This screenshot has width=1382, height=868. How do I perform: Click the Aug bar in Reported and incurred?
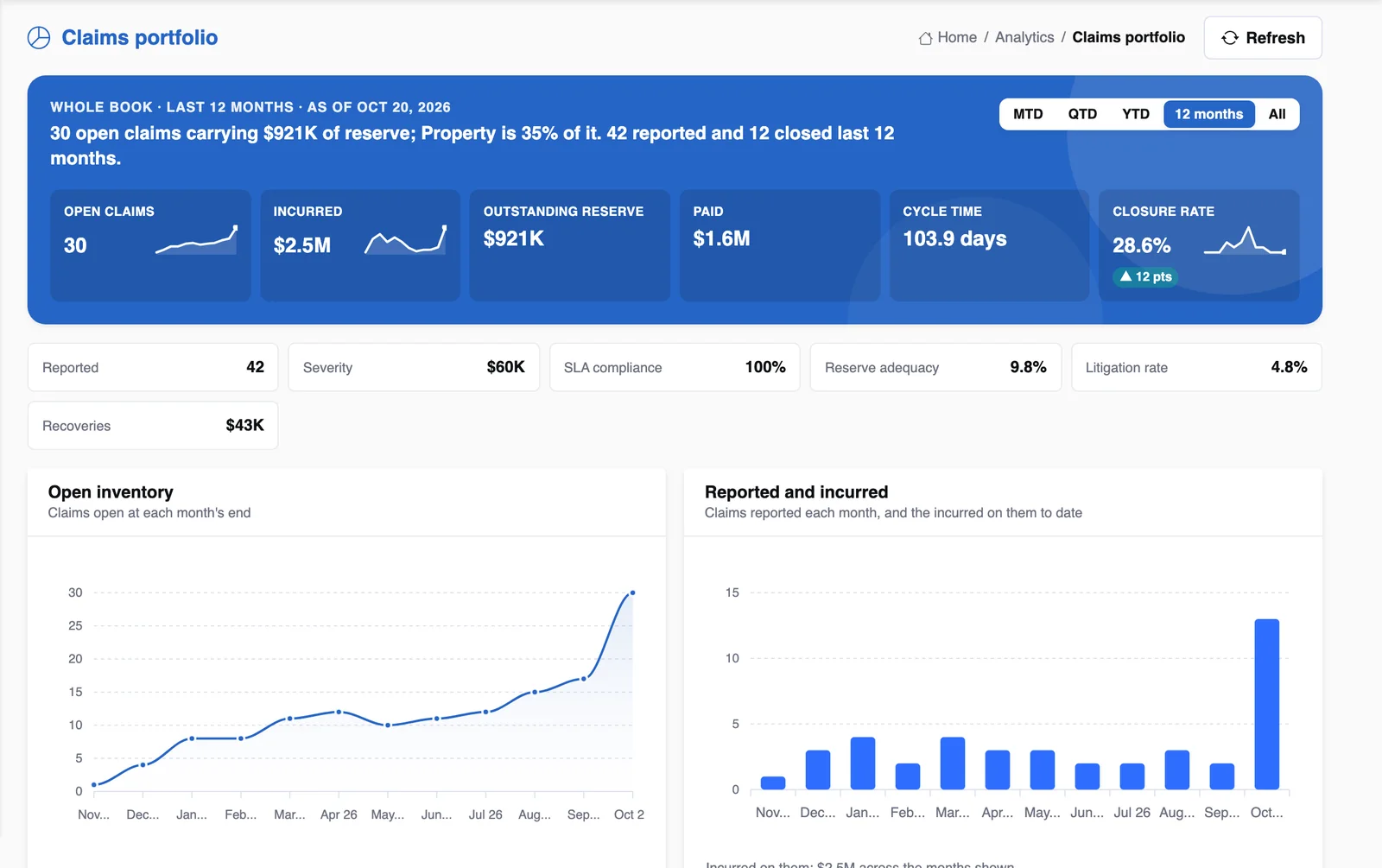coord(1177,770)
